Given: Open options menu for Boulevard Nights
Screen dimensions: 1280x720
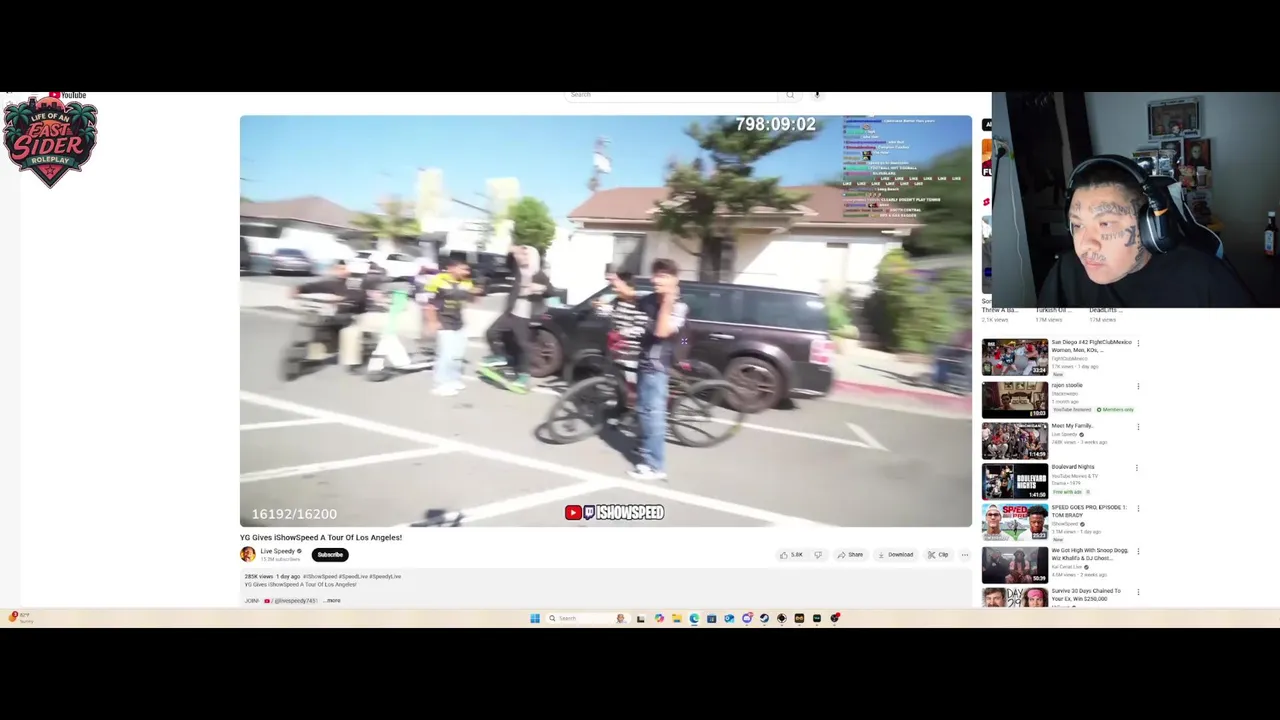Looking at the screenshot, I should [x=1137, y=468].
